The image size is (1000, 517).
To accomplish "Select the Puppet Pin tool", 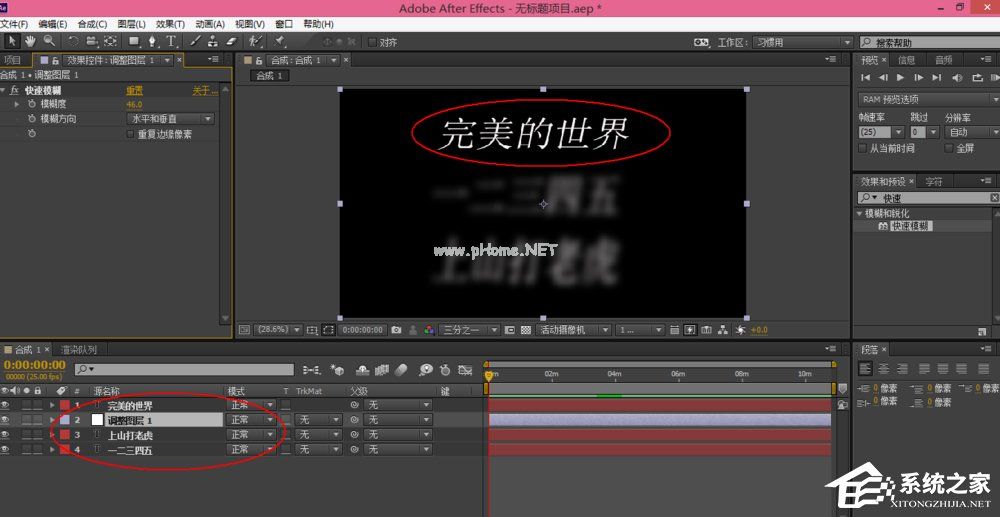I will click(279, 41).
